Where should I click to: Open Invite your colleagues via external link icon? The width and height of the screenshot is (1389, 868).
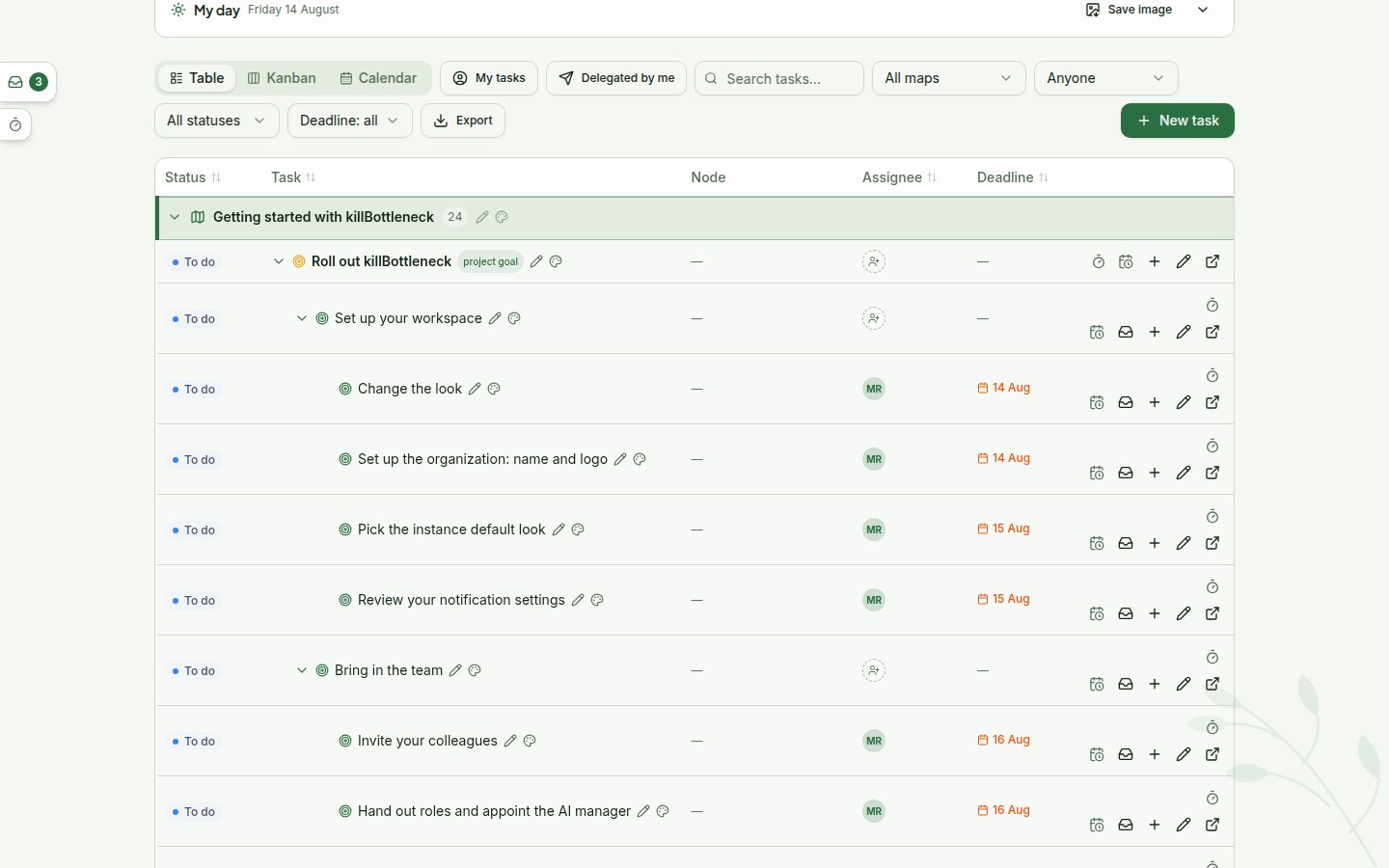(x=1212, y=754)
